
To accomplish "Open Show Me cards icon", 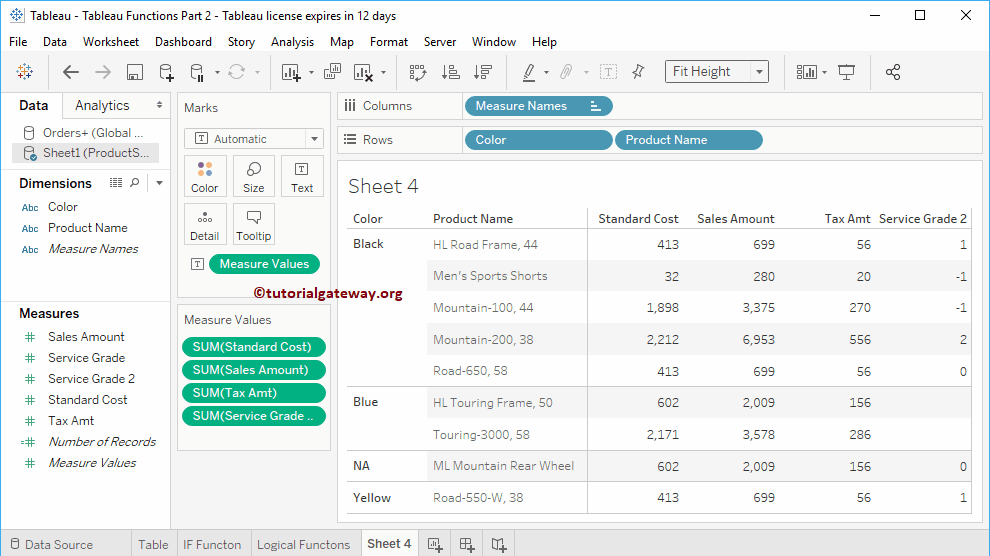I will pyautogui.click(x=807, y=72).
